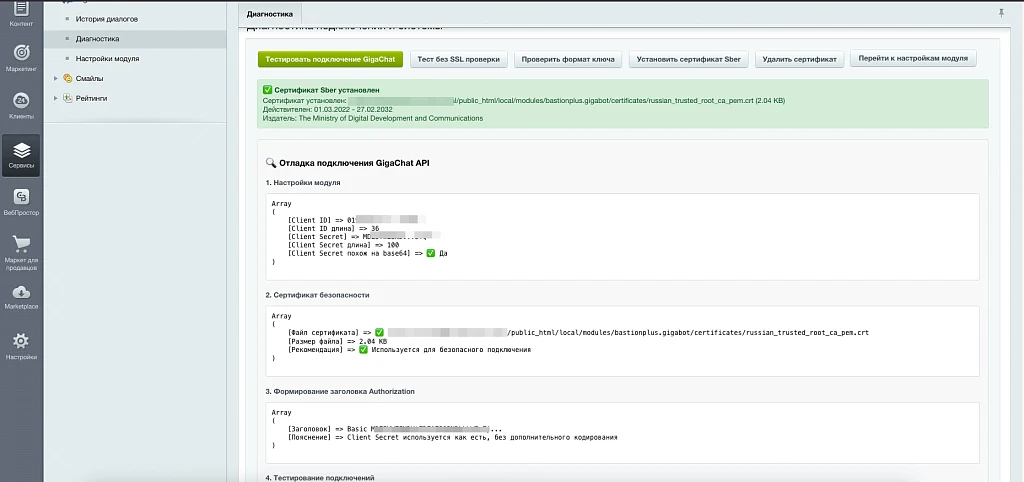Click Удалить сертификат button

point(800,59)
